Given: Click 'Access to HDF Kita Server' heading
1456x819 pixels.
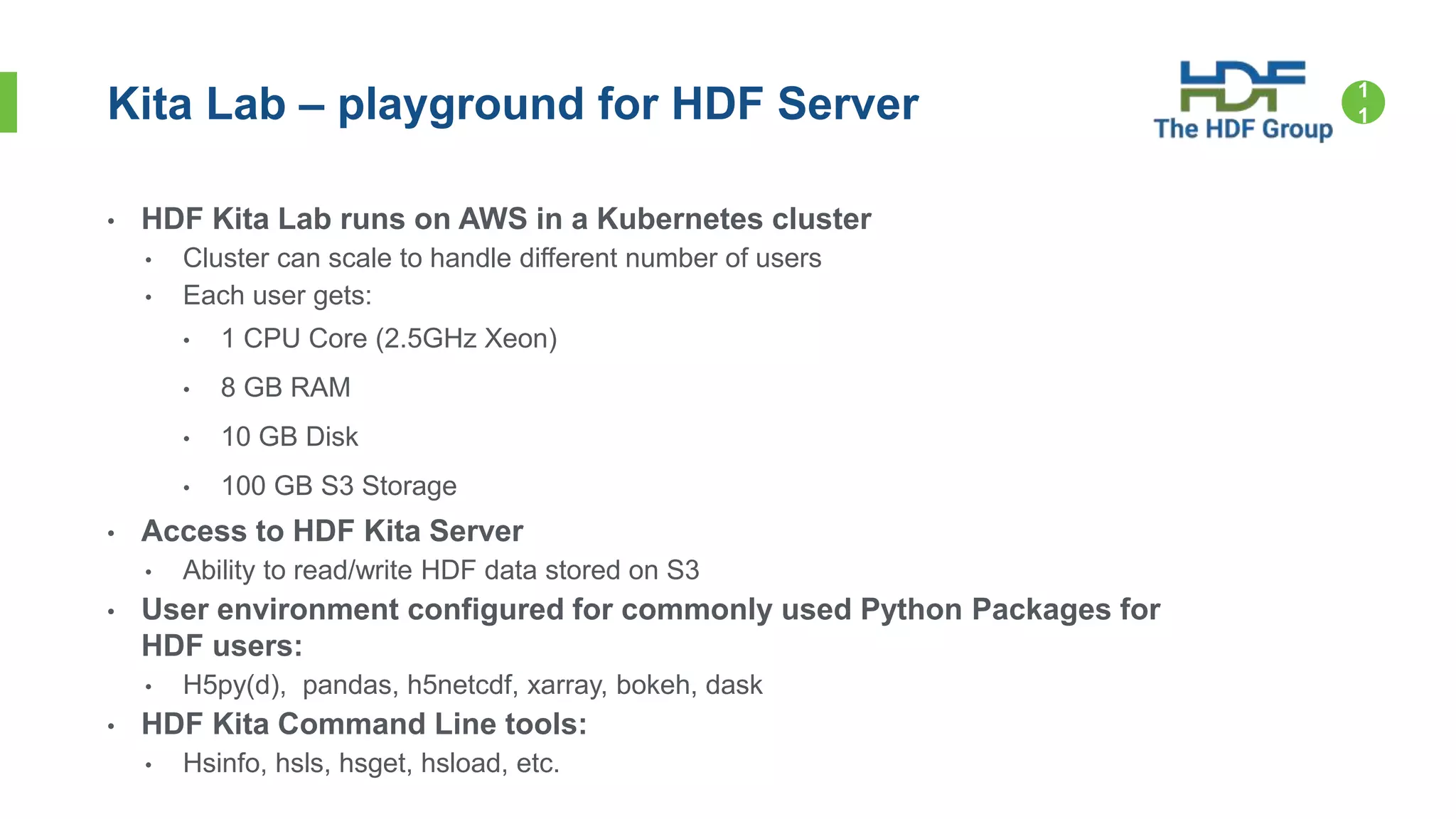Looking at the screenshot, I should [x=332, y=531].
